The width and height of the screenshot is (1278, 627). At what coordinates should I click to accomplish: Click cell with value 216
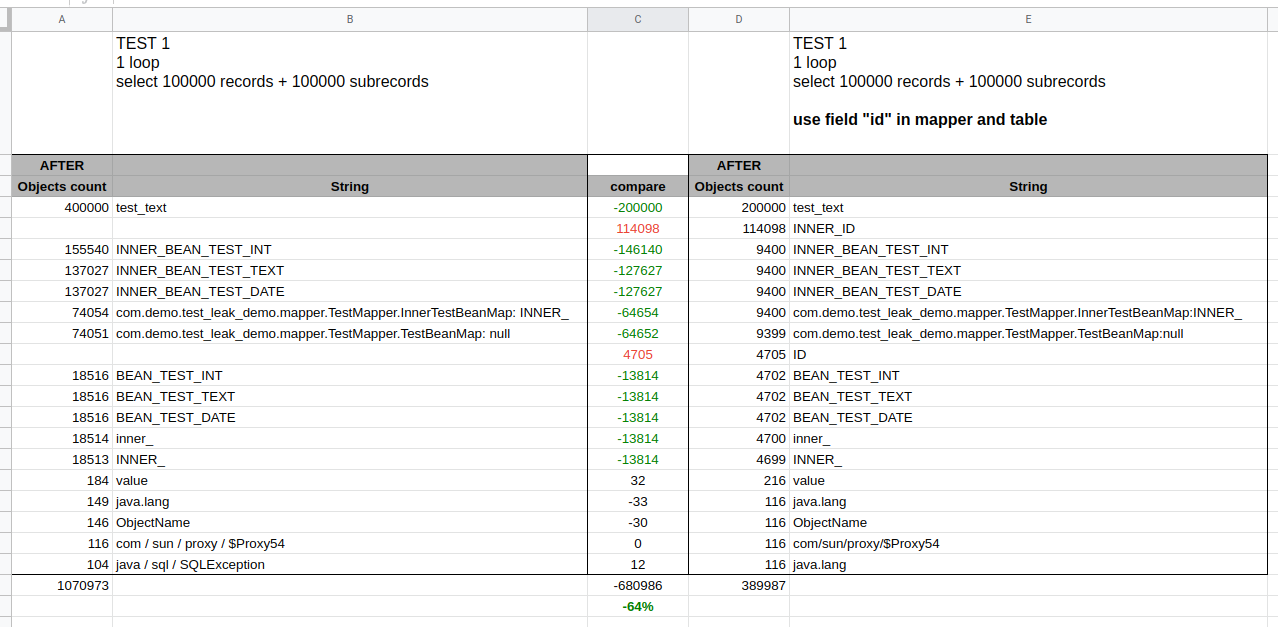click(x=739, y=480)
